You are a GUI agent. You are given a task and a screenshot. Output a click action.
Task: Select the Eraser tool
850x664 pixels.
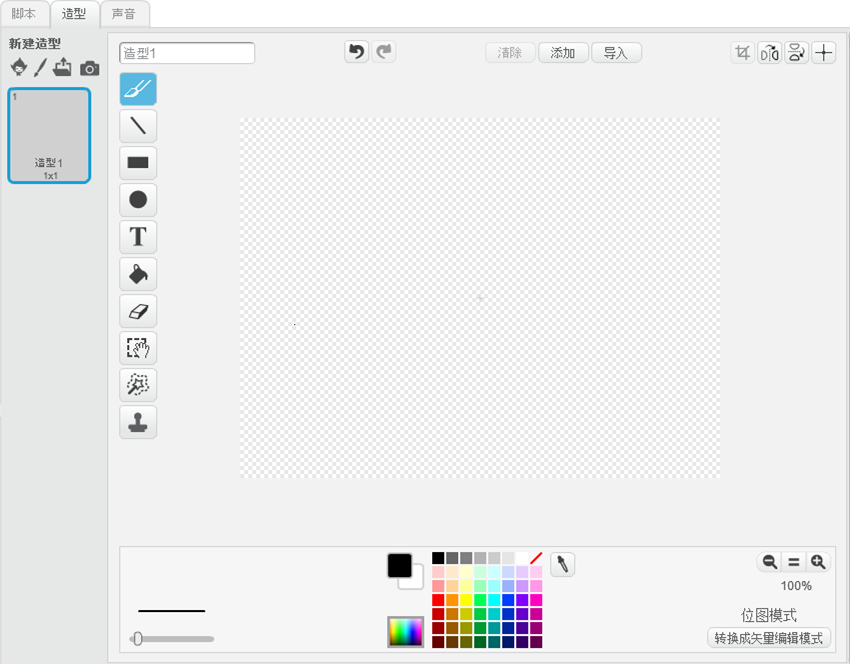[138, 311]
